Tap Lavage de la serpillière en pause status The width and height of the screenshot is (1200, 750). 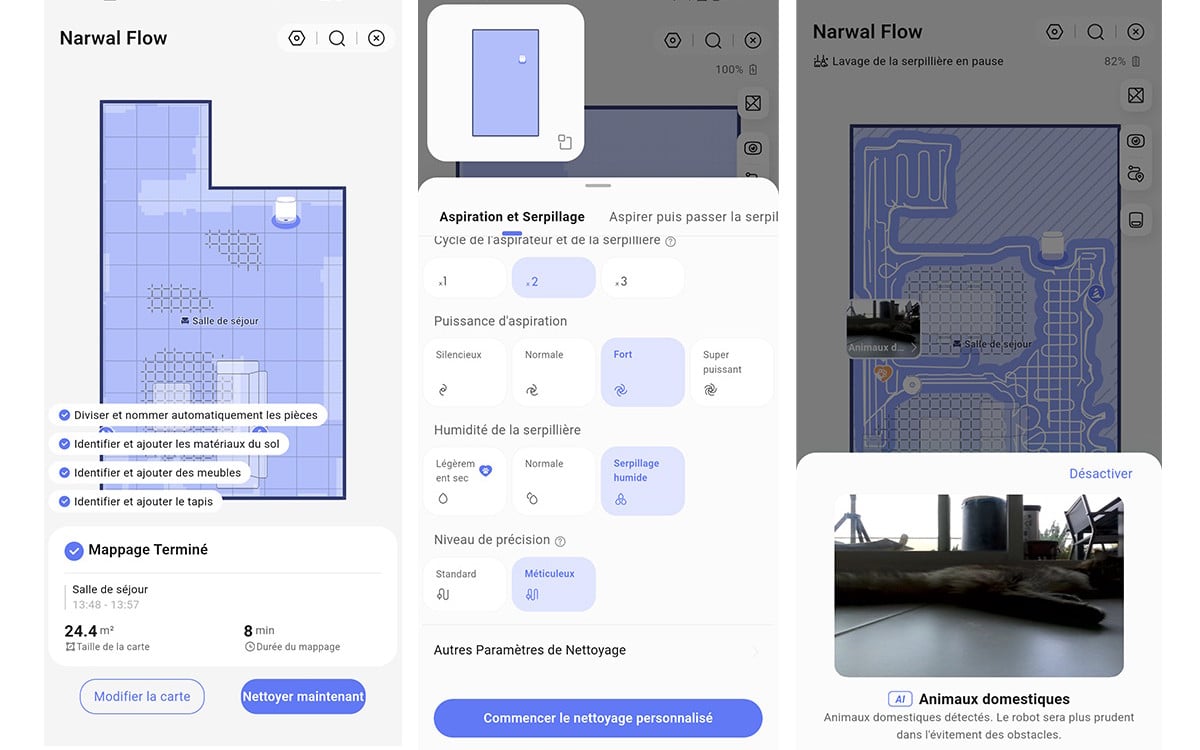click(919, 61)
